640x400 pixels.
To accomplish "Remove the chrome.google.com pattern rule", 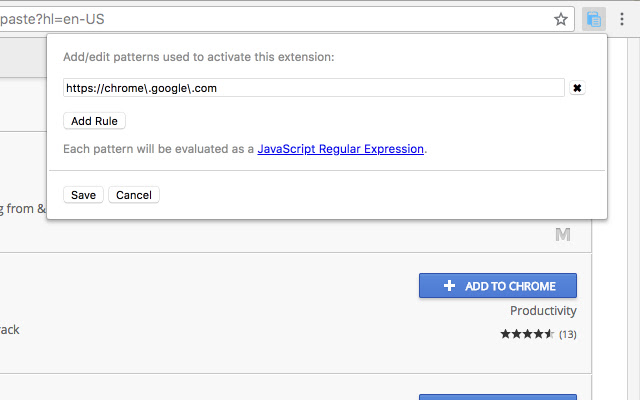I will coord(577,88).
